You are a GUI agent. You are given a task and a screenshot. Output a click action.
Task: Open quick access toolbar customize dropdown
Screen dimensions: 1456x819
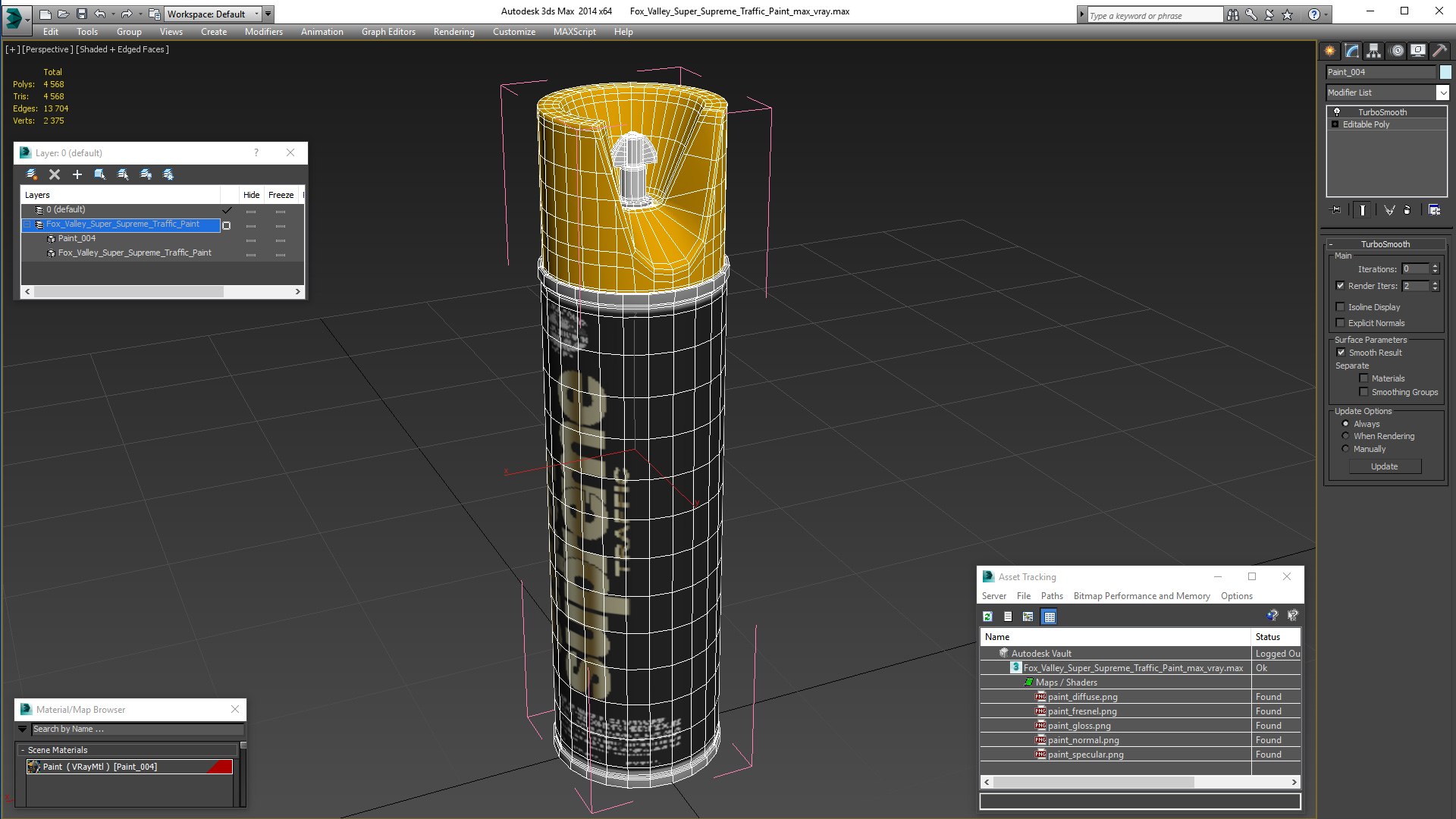coord(268,14)
